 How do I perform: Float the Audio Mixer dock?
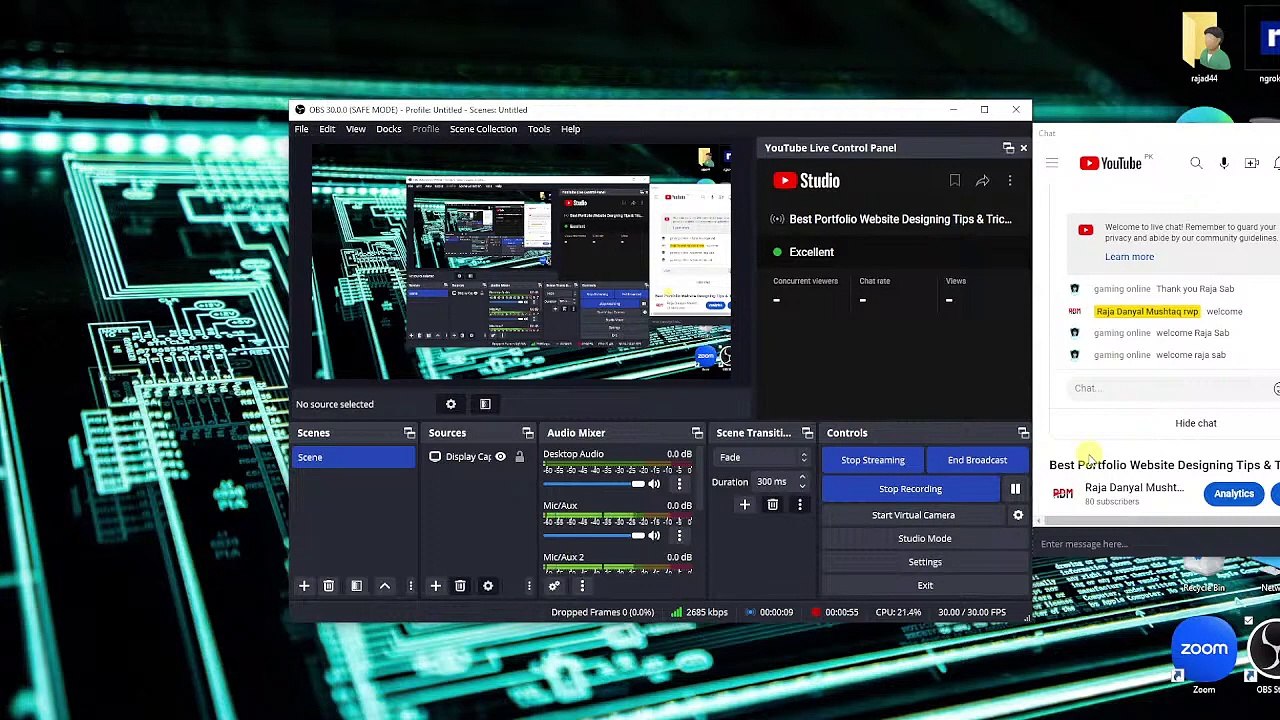[x=697, y=433]
